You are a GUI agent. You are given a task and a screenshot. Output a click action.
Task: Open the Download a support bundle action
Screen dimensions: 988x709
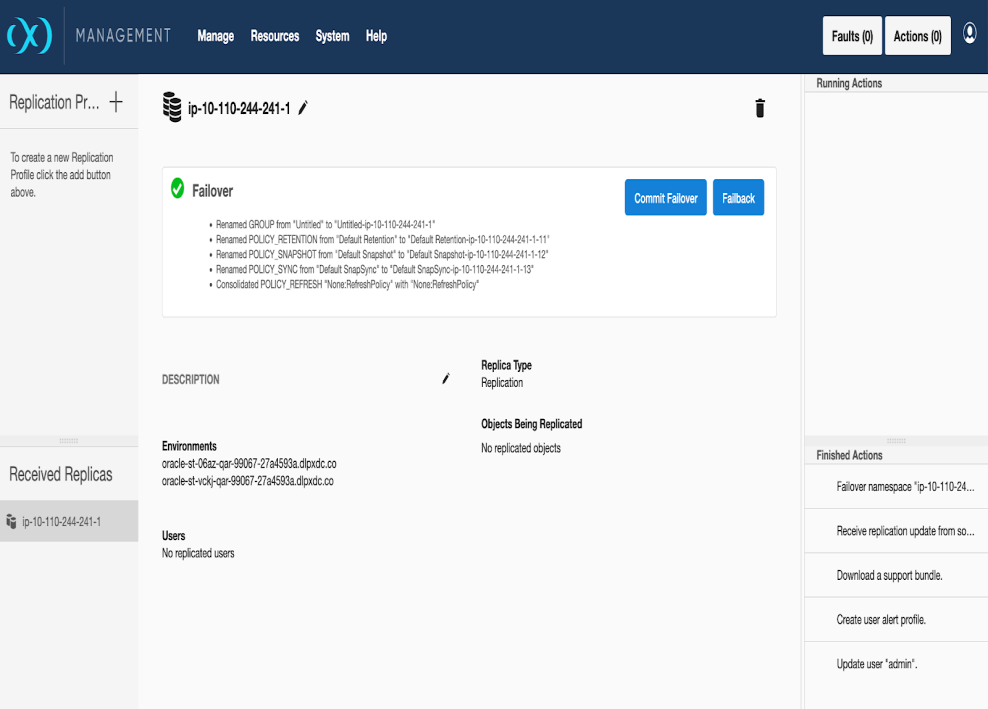point(889,576)
